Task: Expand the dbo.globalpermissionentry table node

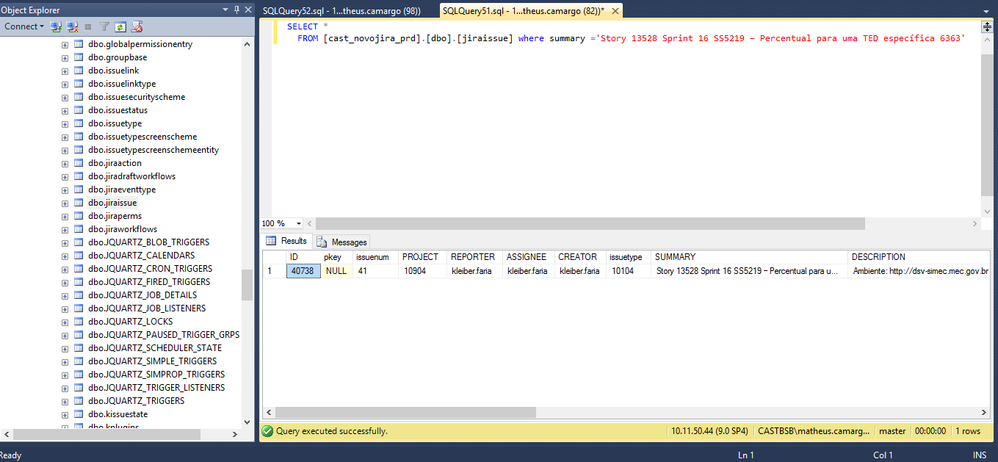Action: [65, 45]
